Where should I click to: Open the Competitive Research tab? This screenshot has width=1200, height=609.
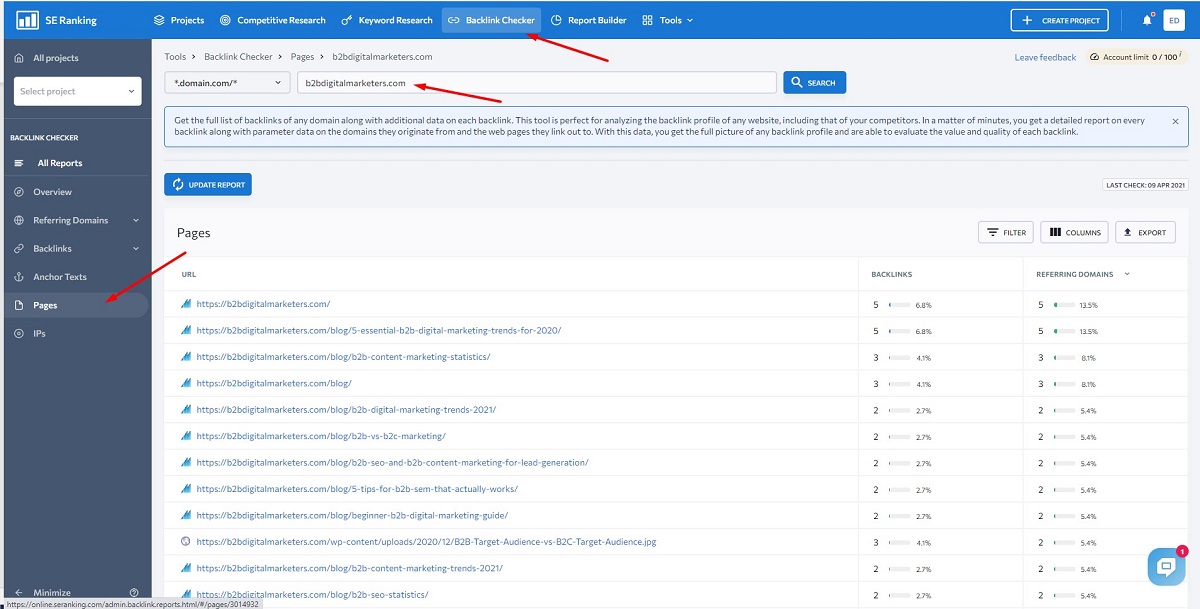tap(273, 20)
